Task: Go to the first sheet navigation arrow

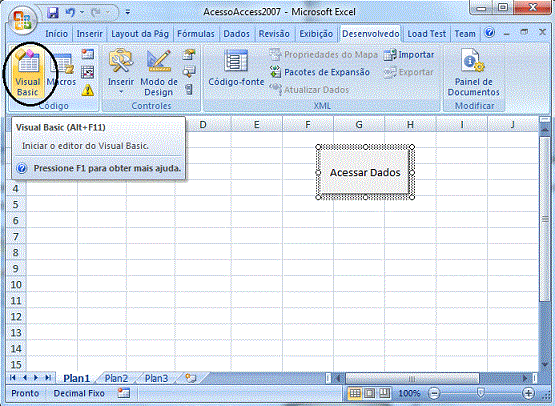Action: 13,378
